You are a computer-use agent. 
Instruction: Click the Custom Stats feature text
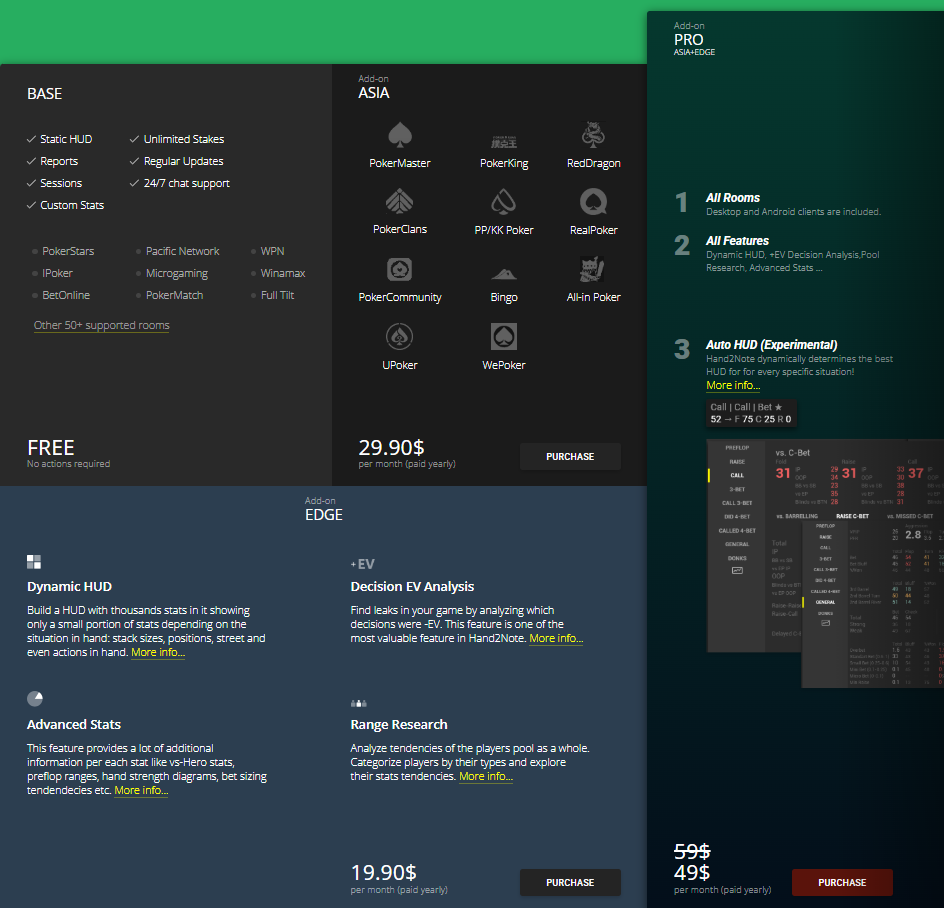click(x=72, y=205)
